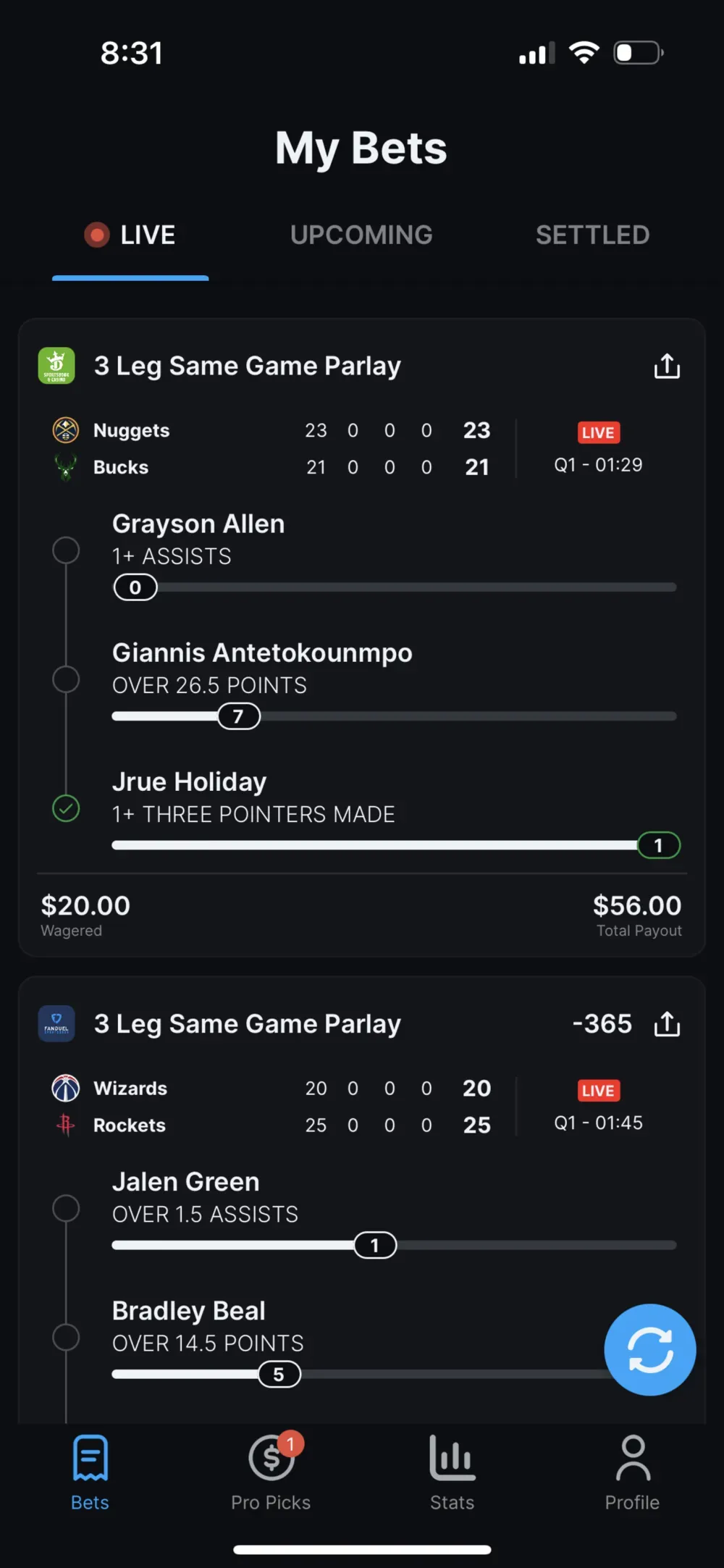This screenshot has height=1568, width=724.
Task: Select the Nuggets team logo
Action: click(x=65, y=429)
